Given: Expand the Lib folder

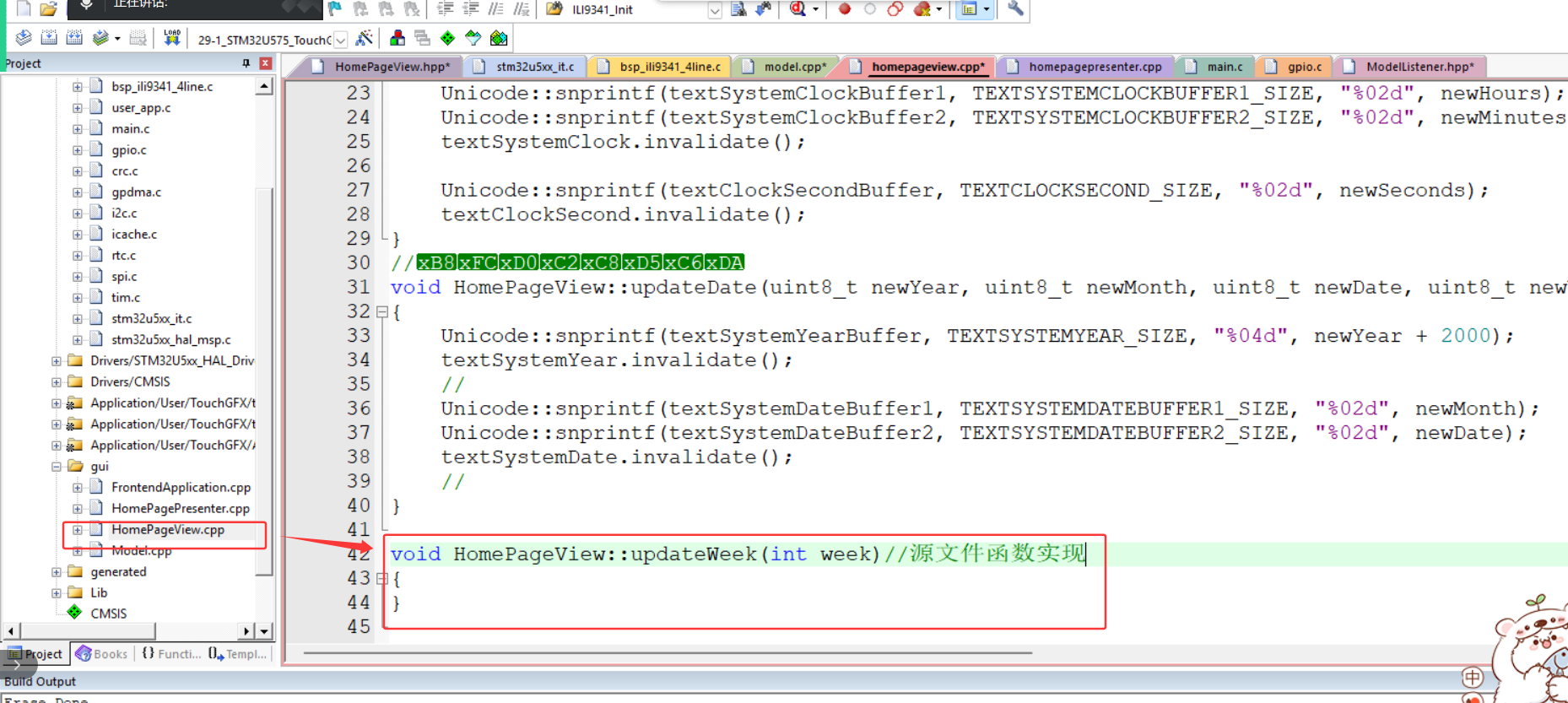Looking at the screenshot, I should [56, 592].
